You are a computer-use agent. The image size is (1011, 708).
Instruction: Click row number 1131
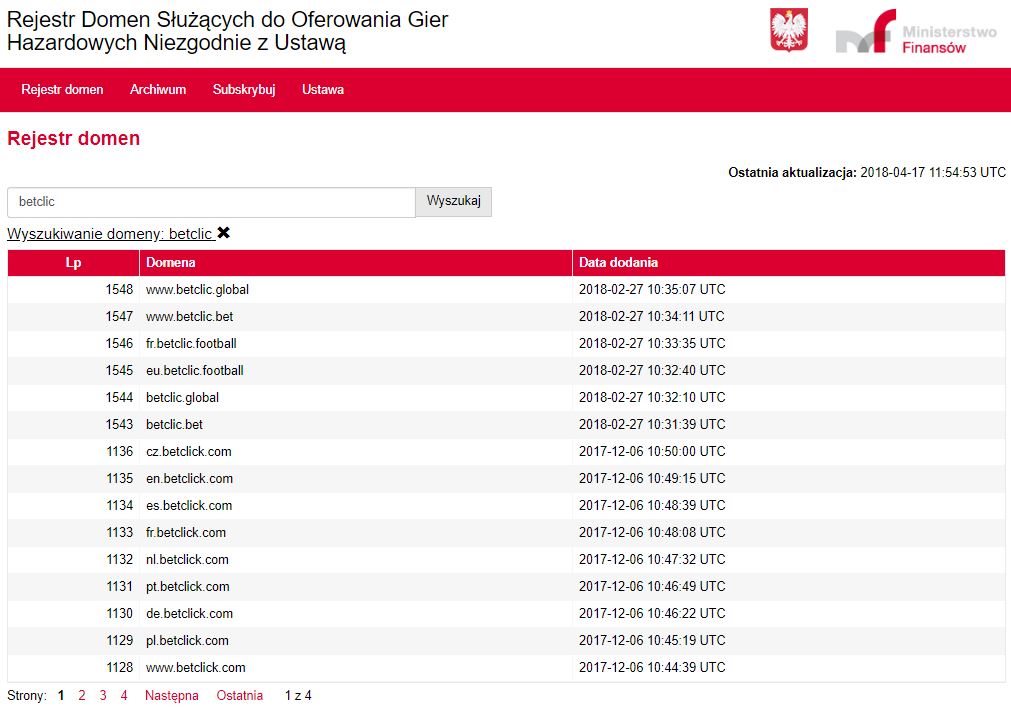click(120, 587)
